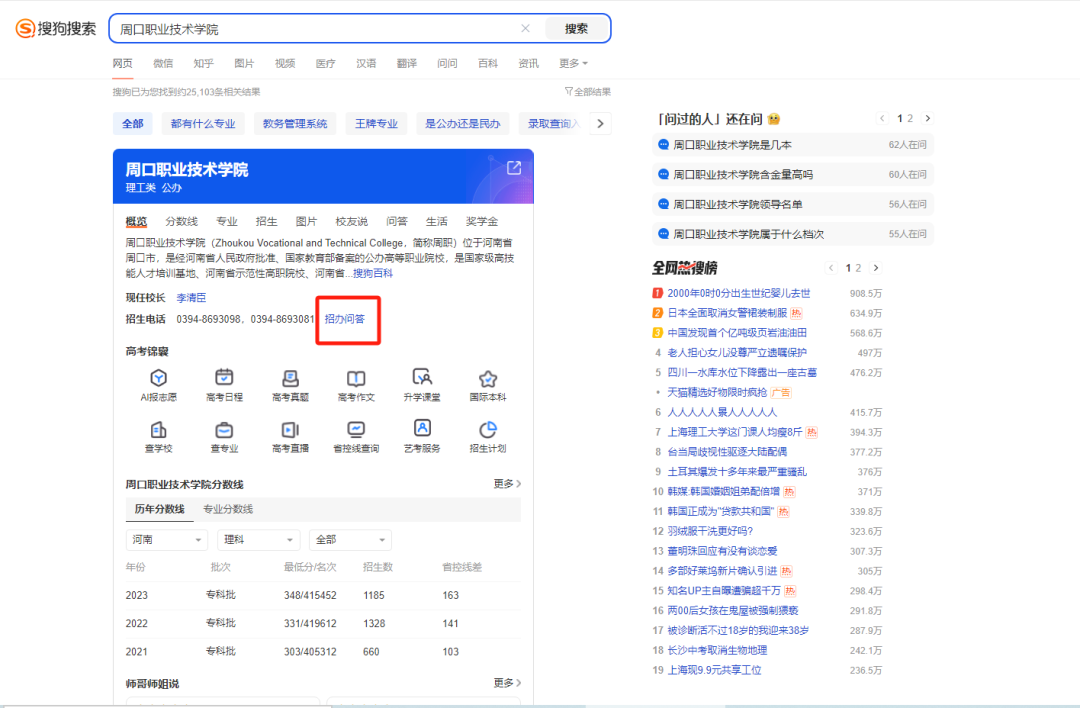Open the 全部结果 filter
Screen dimensions: 1080x708
coord(588,92)
